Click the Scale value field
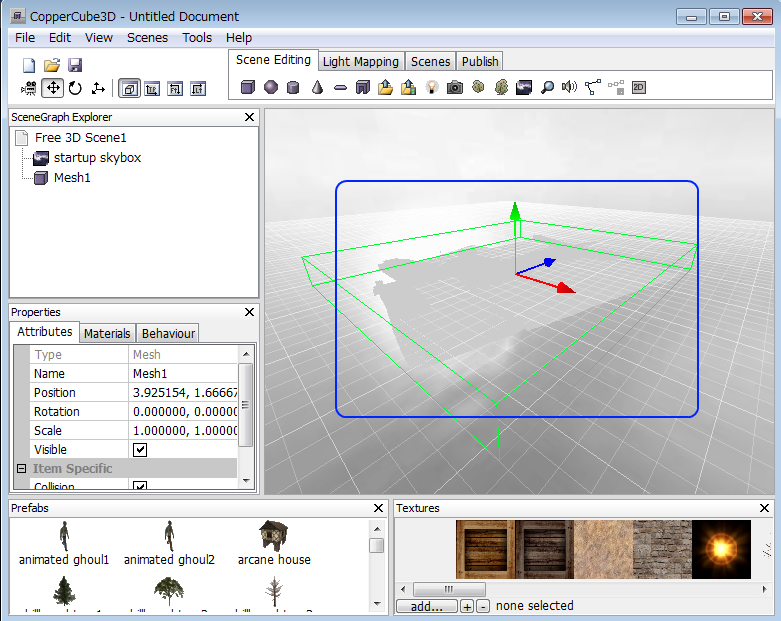Screen dimensions: 781x621 click(x=183, y=430)
